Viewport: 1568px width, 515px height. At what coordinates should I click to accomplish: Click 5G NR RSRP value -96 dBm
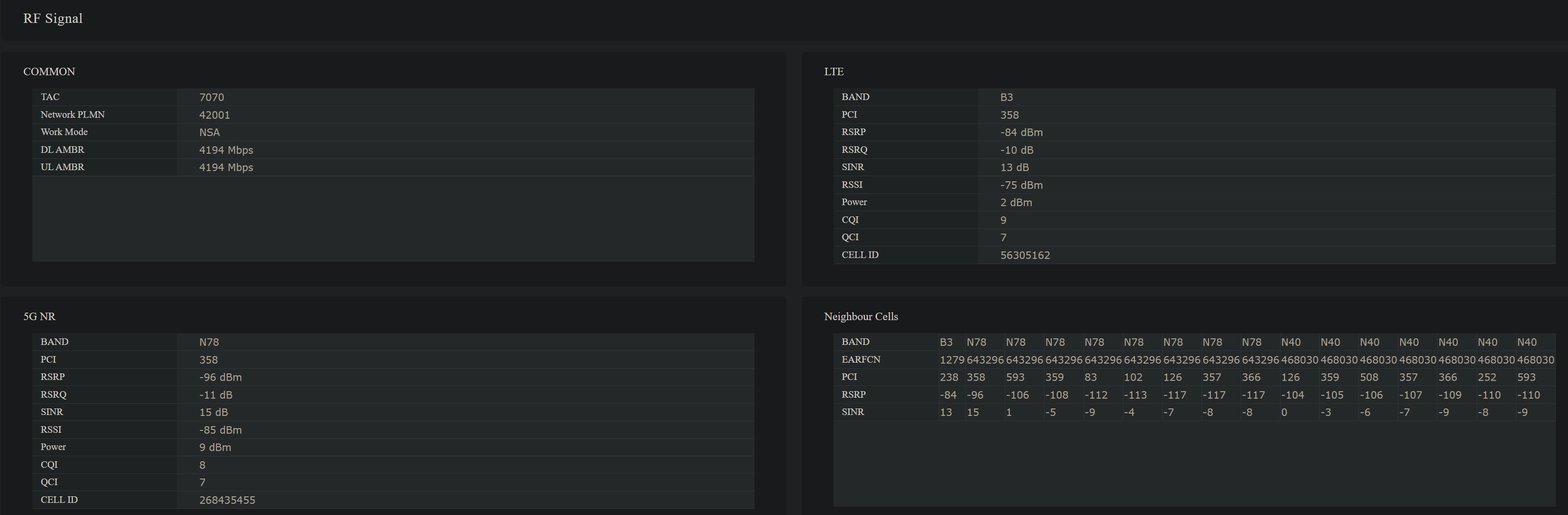coord(220,378)
